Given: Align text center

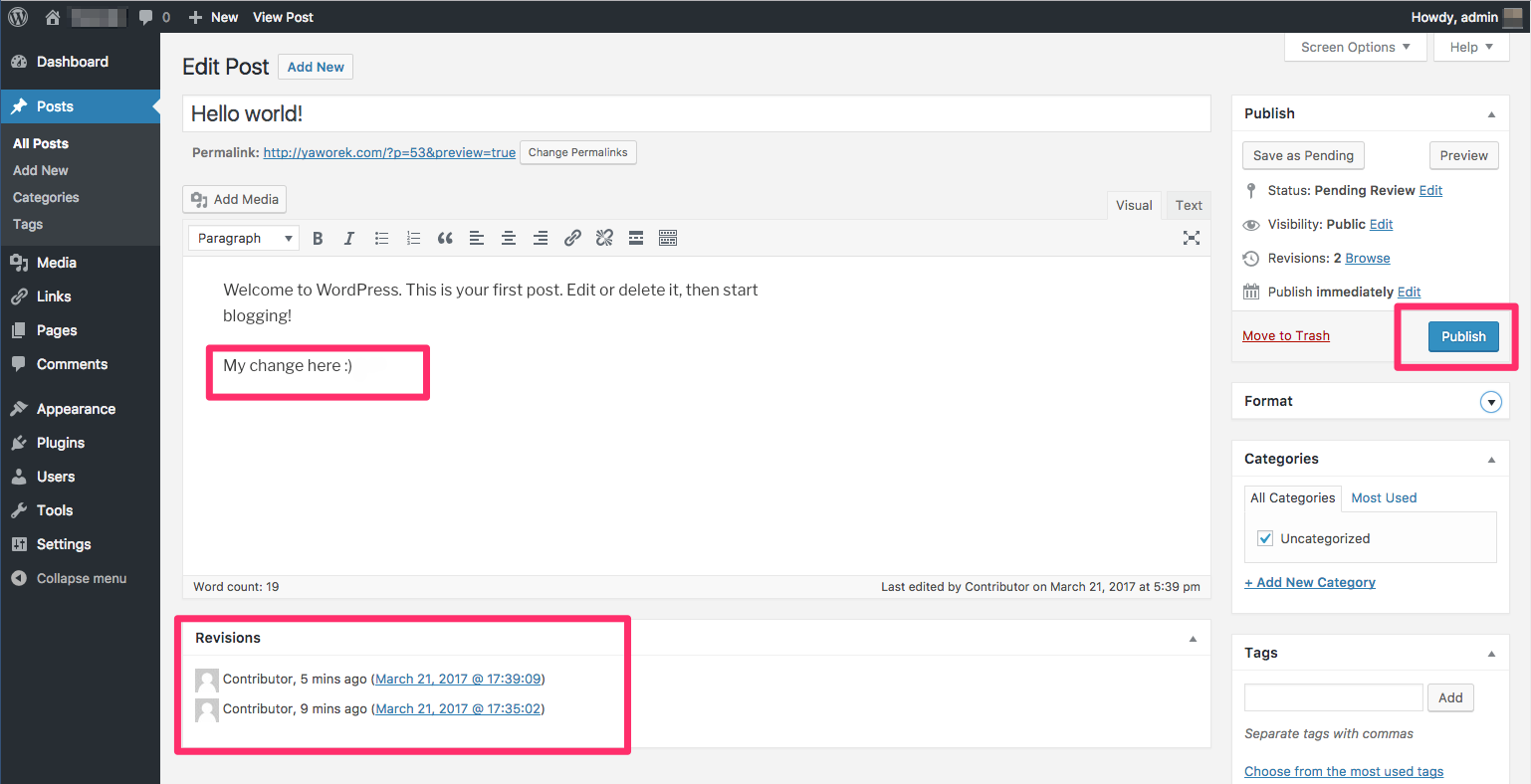Looking at the screenshot, I should click(x=509, y=238).
